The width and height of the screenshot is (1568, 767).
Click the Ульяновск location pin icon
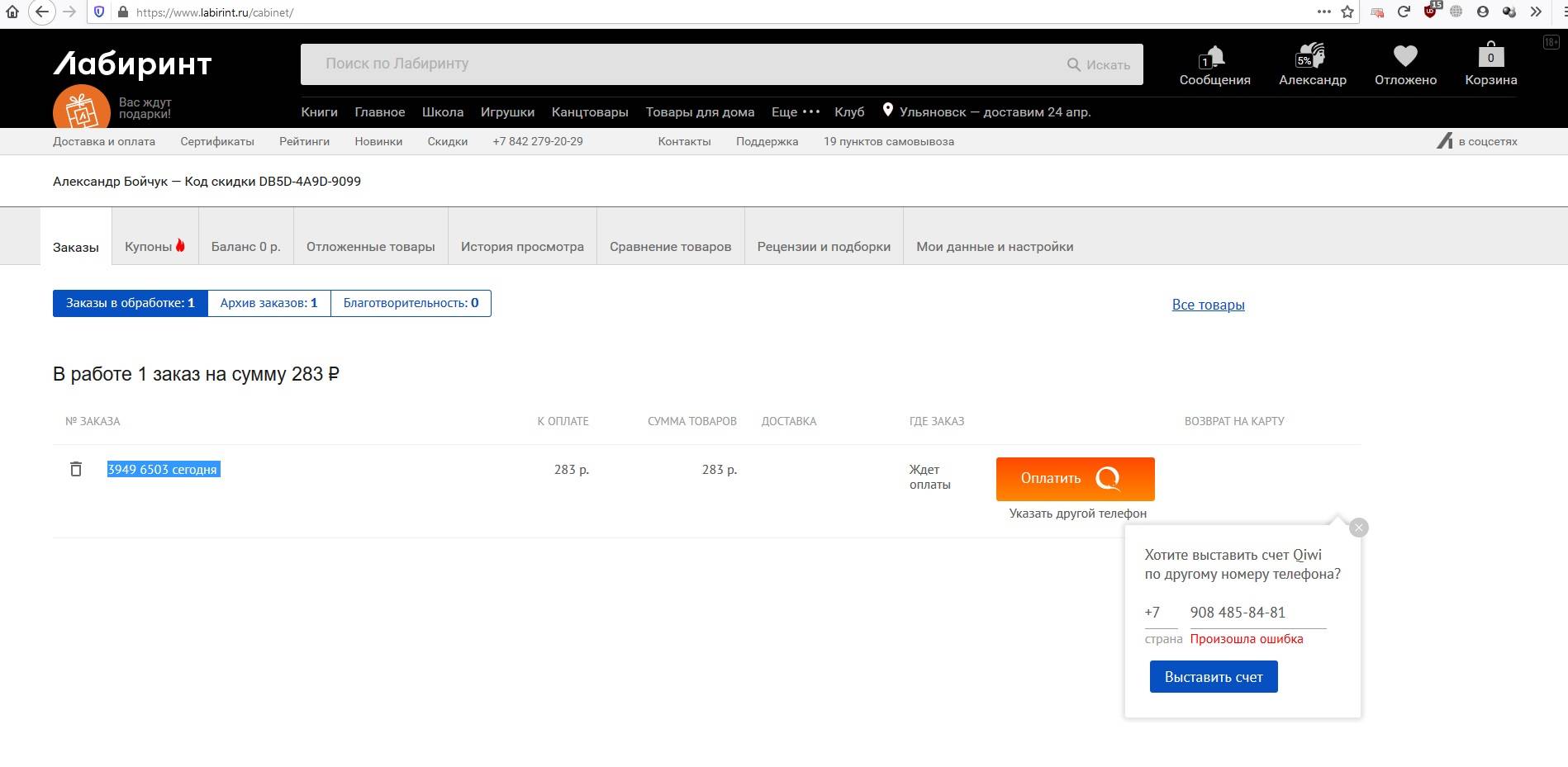888,110
